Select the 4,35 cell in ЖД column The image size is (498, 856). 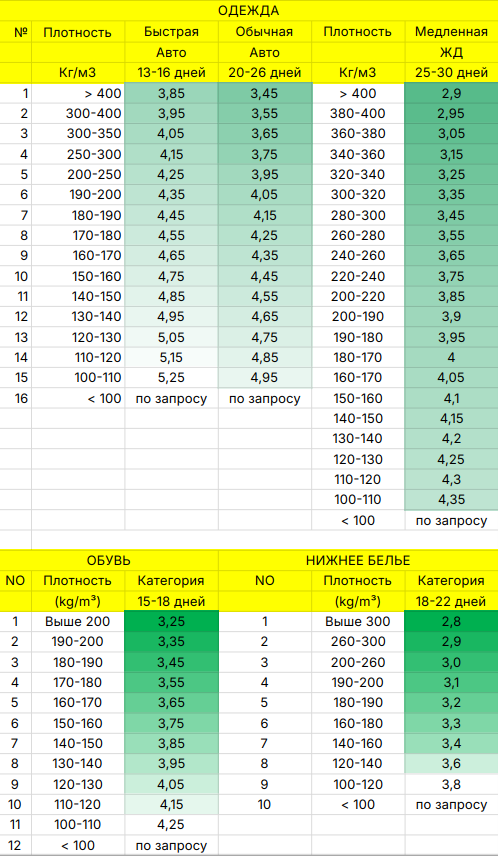451,500
